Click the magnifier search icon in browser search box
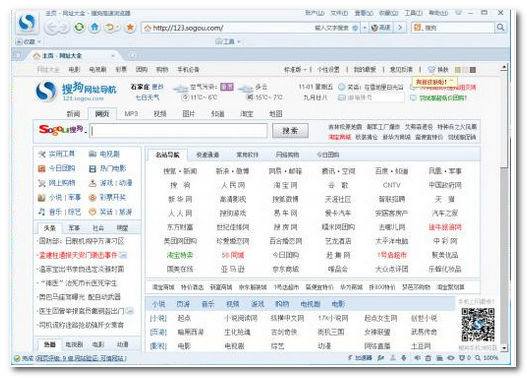This screenshot has width=527, height=378. pos(500,27)
